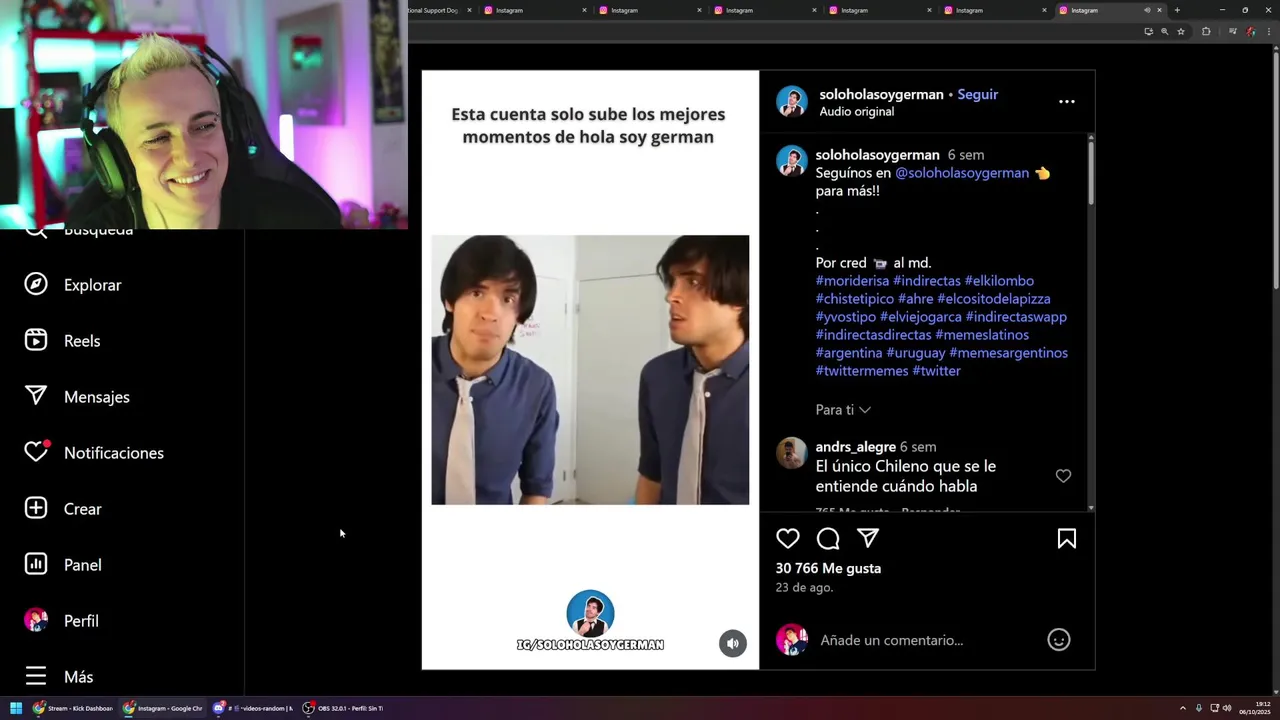The image size is (1280, 720).
Task: Open the #twitter hashtag
Action: (936, 371)
